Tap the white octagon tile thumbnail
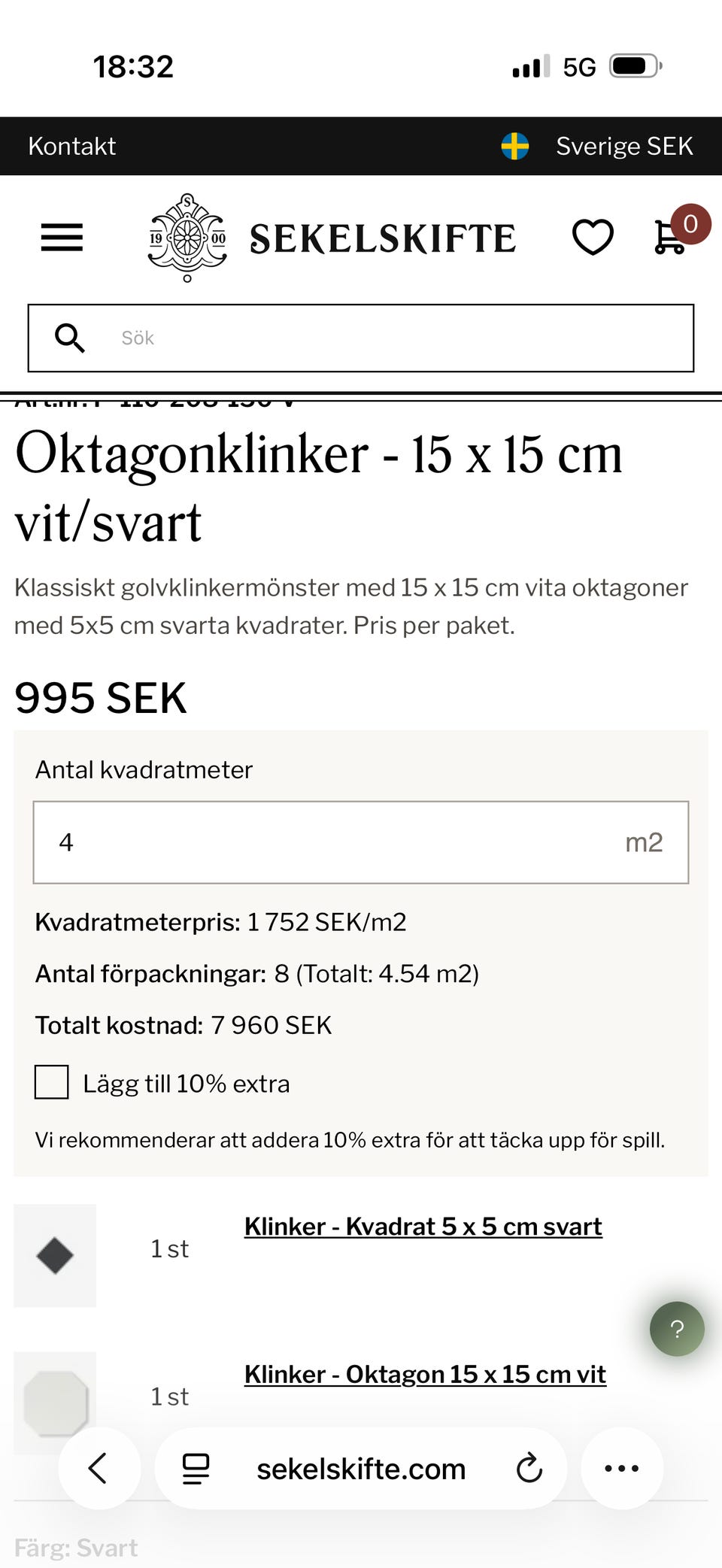Screen dimensions: 722x1568 [x=55, y=1403]
